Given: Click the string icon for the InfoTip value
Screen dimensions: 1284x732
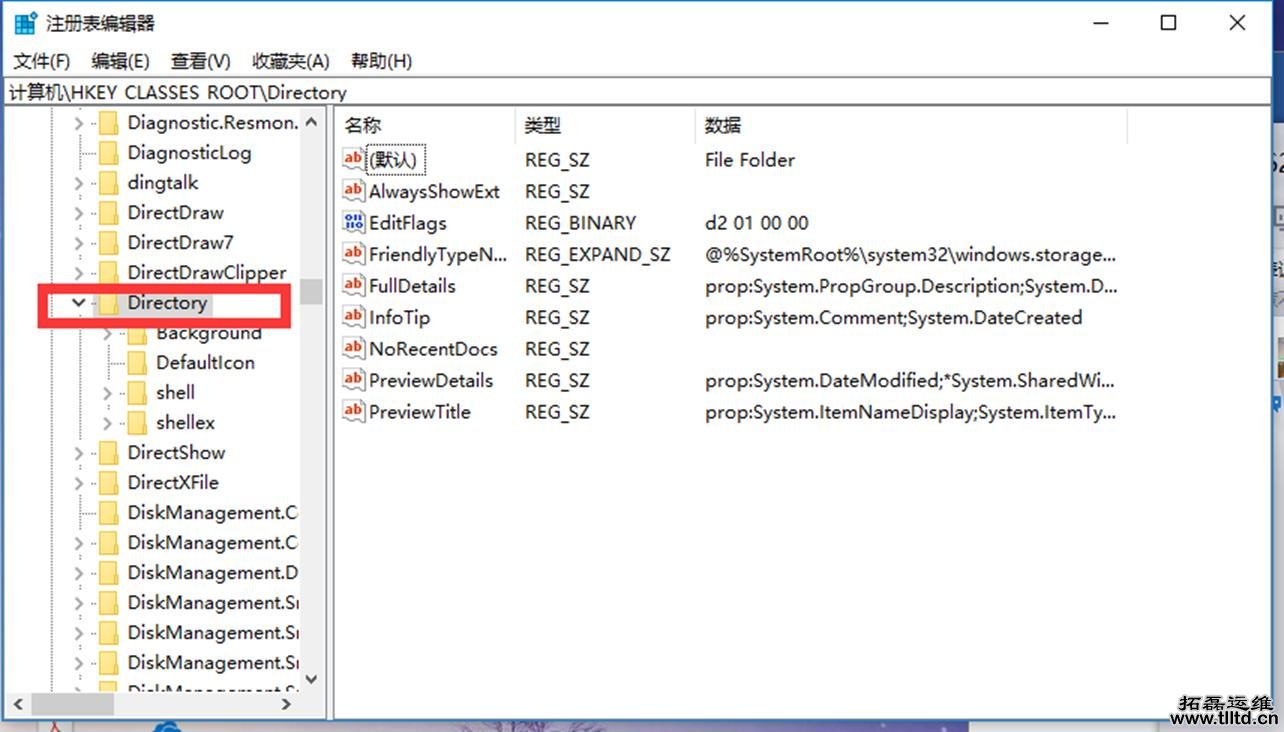Looking at the screenshot, I should (354, 317).
